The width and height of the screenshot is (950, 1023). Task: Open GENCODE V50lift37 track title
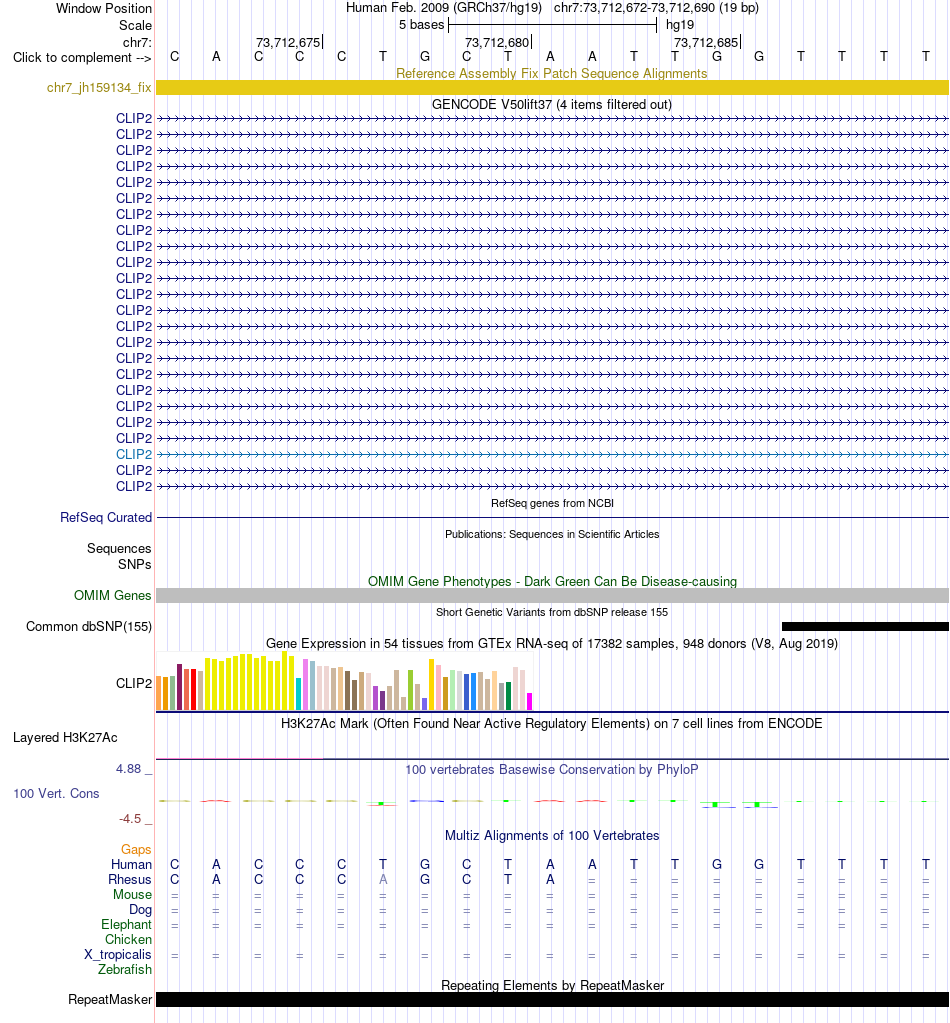click(552, 104)
